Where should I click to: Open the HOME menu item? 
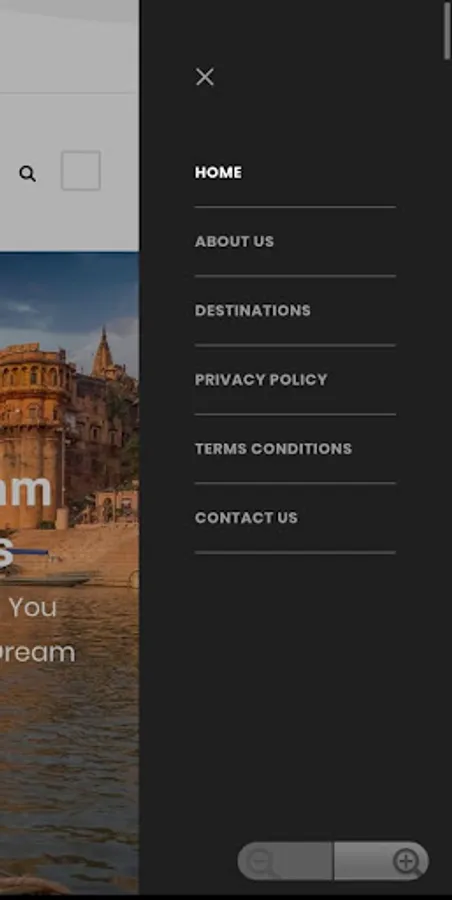[218, 173]
